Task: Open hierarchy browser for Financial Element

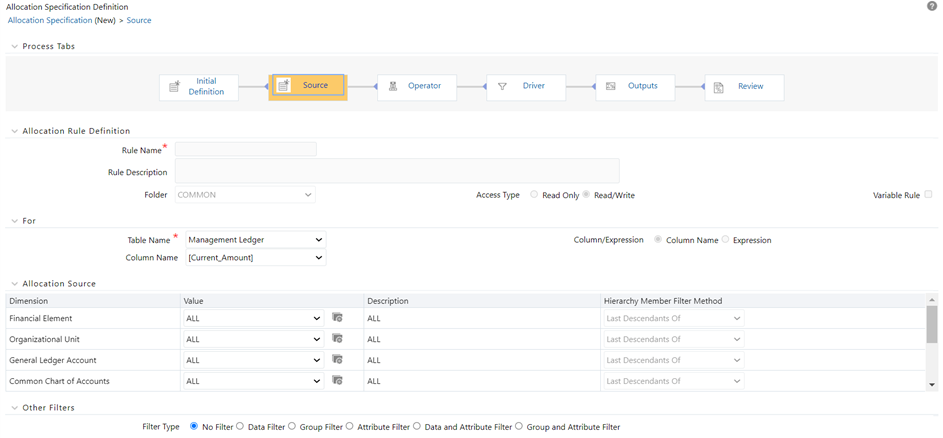Action: 337,318
